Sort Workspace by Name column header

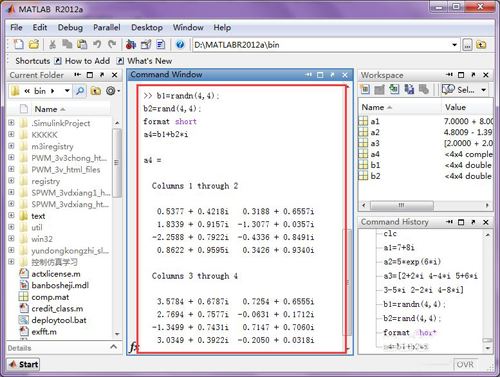coord(399,107)
